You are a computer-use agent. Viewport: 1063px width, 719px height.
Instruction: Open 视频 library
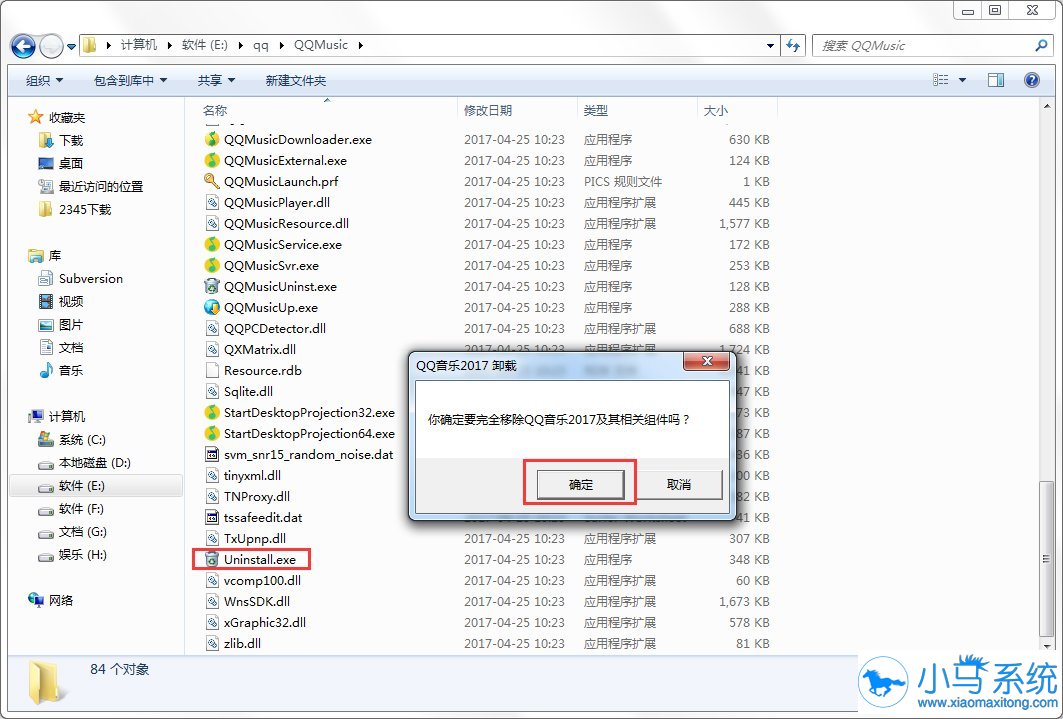[71, 302]
